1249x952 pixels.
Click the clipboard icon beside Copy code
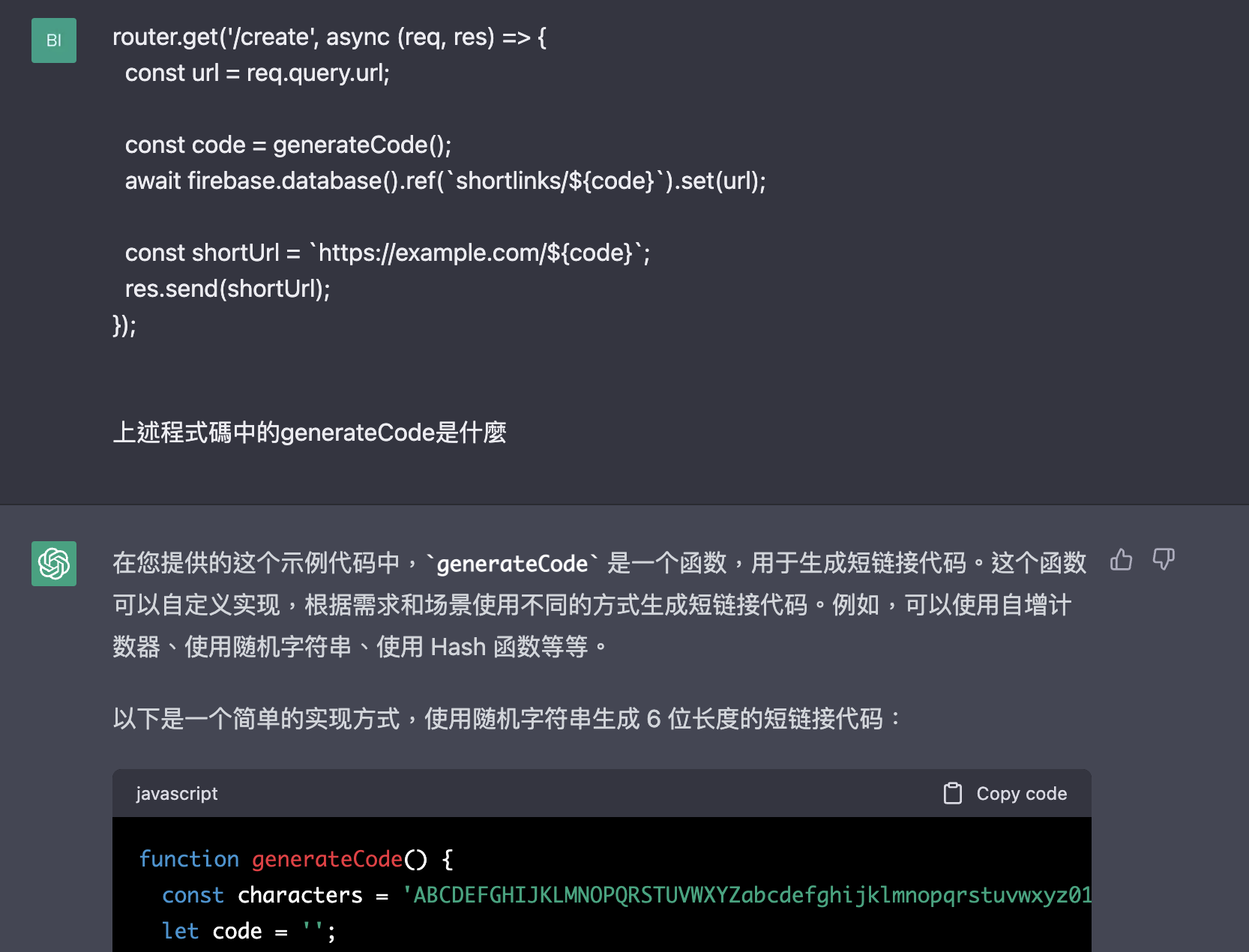tap(952, 793)
